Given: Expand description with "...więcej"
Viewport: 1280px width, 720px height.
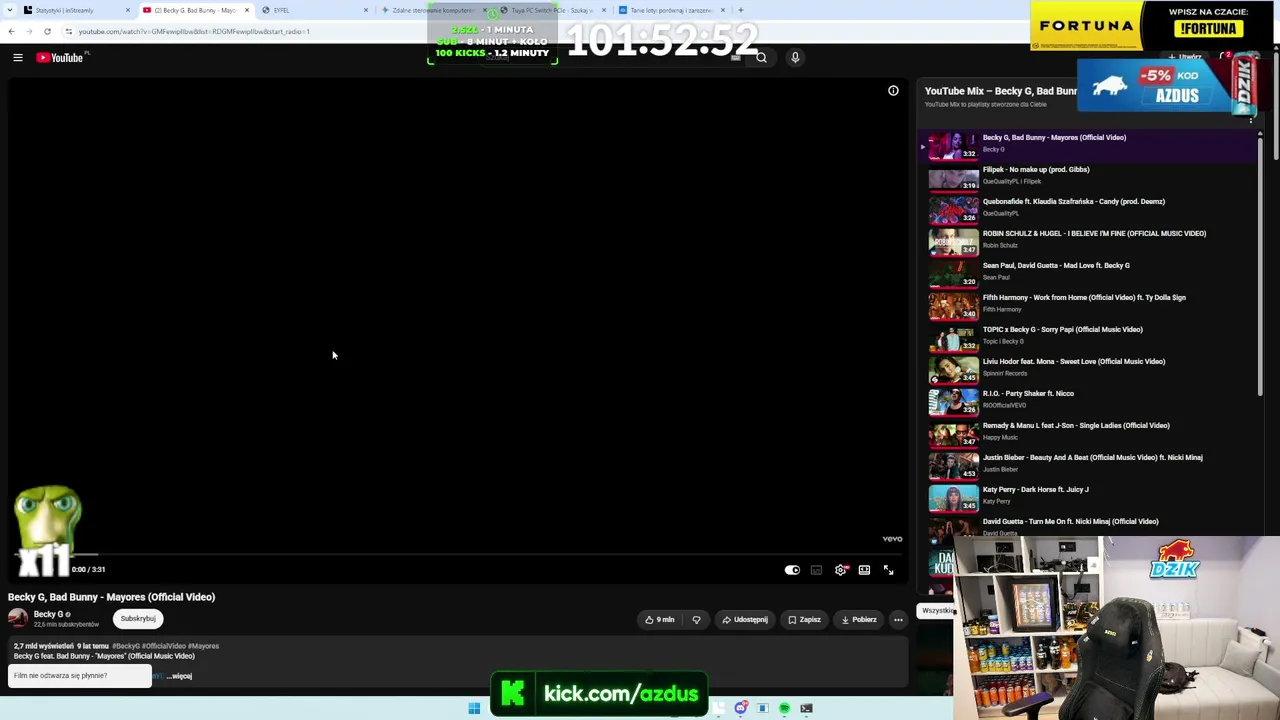Looking at the screenshot, I should point(179,676).
